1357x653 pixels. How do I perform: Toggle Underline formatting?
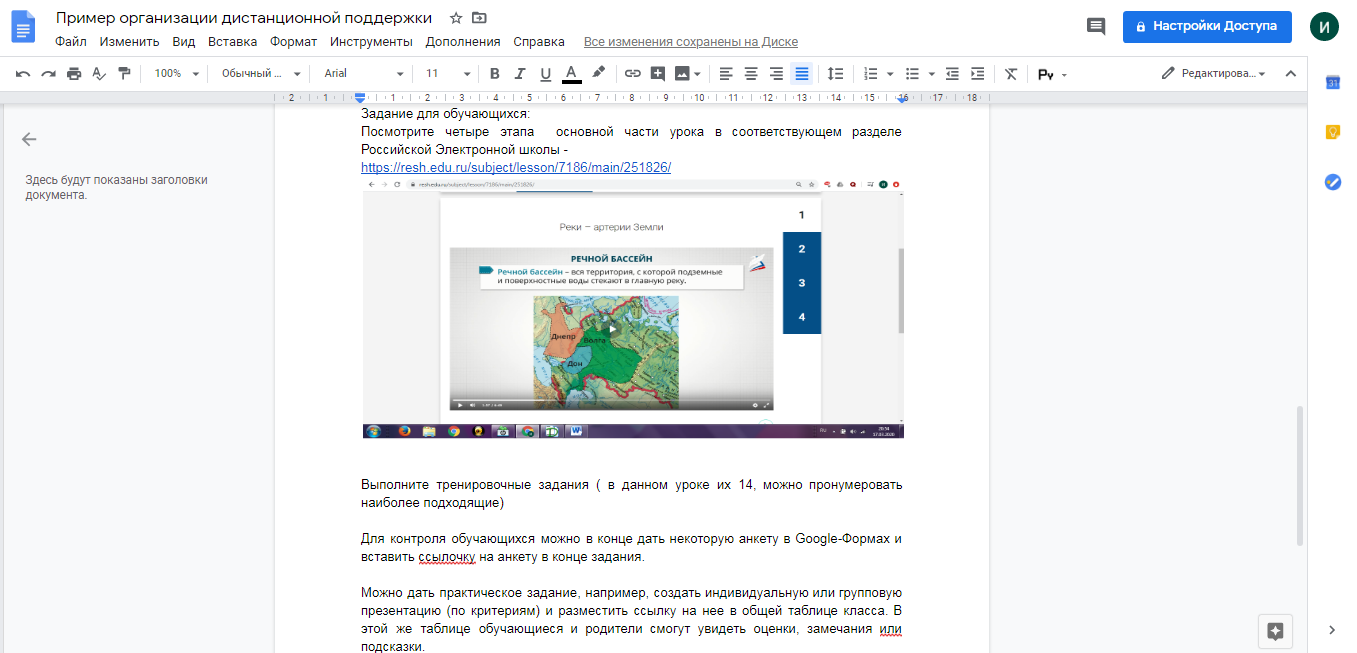pos(545,74)
